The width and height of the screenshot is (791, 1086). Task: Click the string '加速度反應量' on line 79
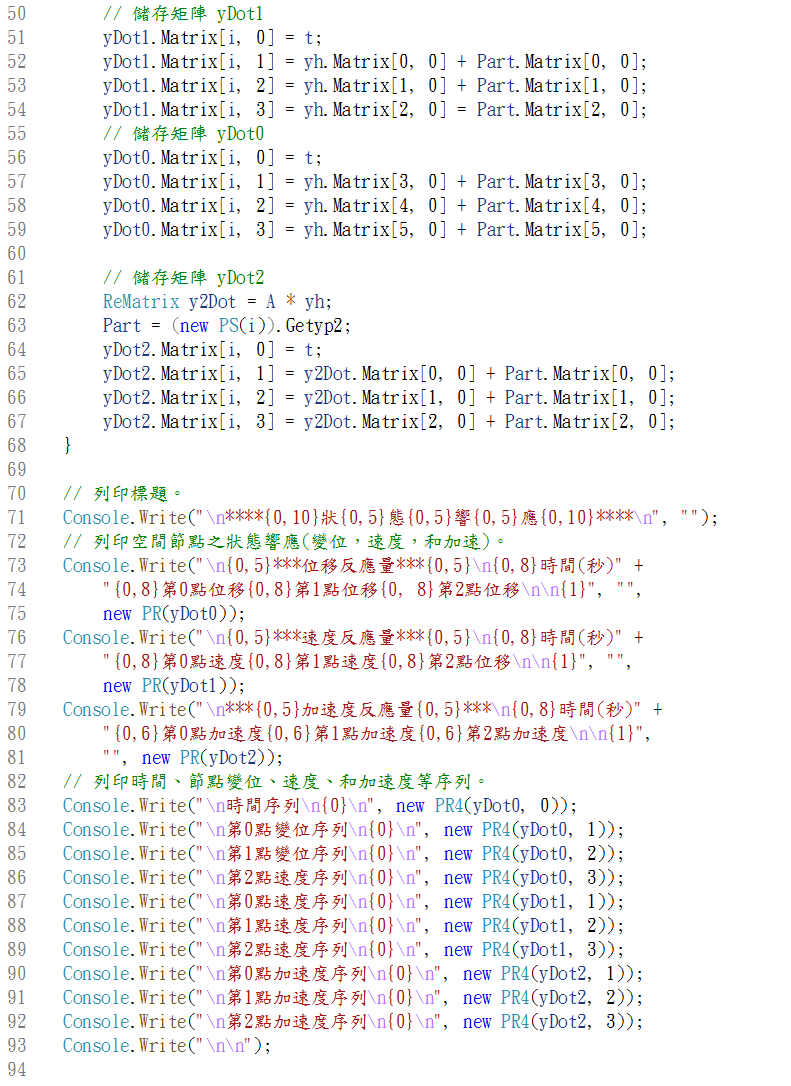pyautogui.click(x=358, y=710)
